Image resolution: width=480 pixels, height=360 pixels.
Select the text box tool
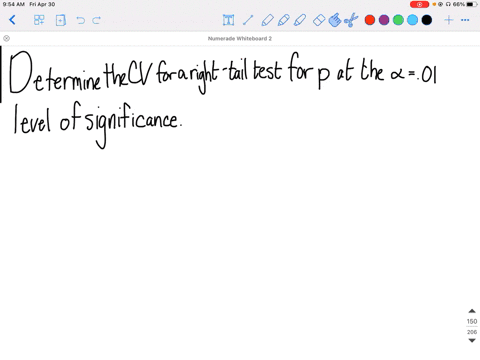(228, 20)
